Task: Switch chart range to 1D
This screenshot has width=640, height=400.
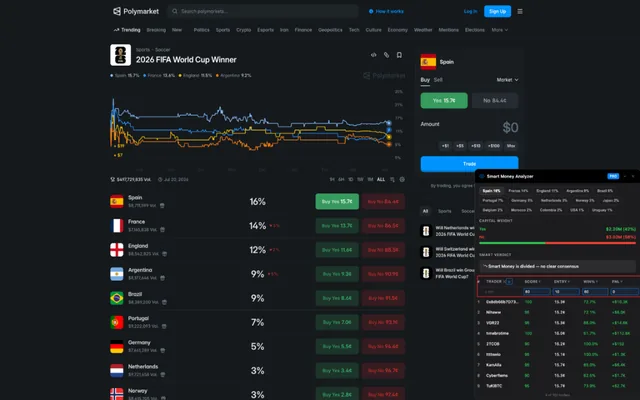Action: tap(351, 180)
